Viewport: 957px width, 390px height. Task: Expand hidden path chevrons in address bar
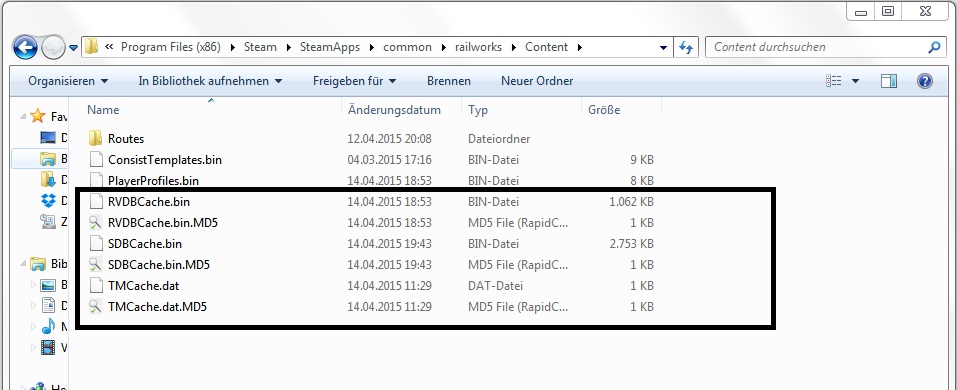109,47
